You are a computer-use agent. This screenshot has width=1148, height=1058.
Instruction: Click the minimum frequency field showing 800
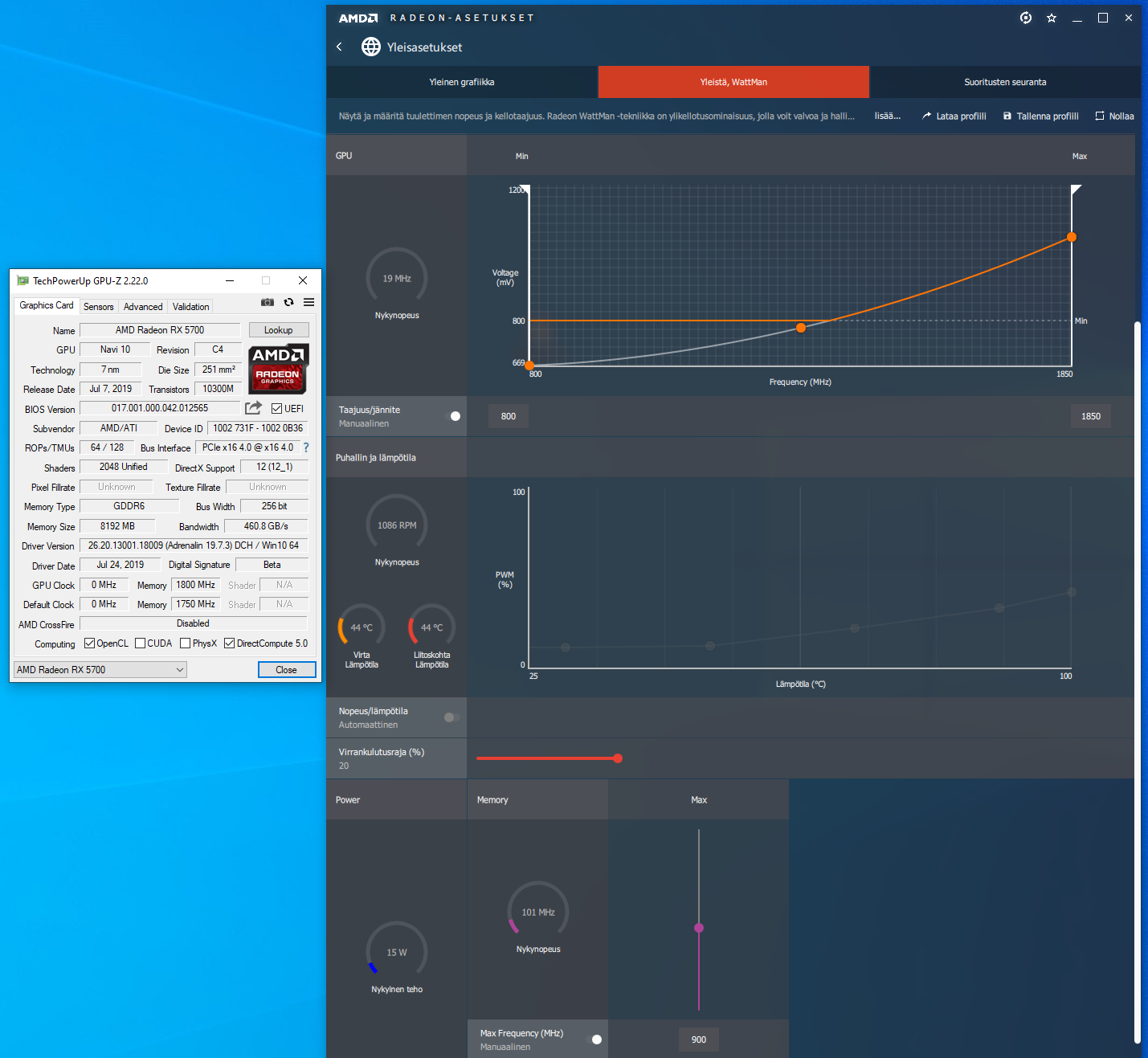coord(509,416)
